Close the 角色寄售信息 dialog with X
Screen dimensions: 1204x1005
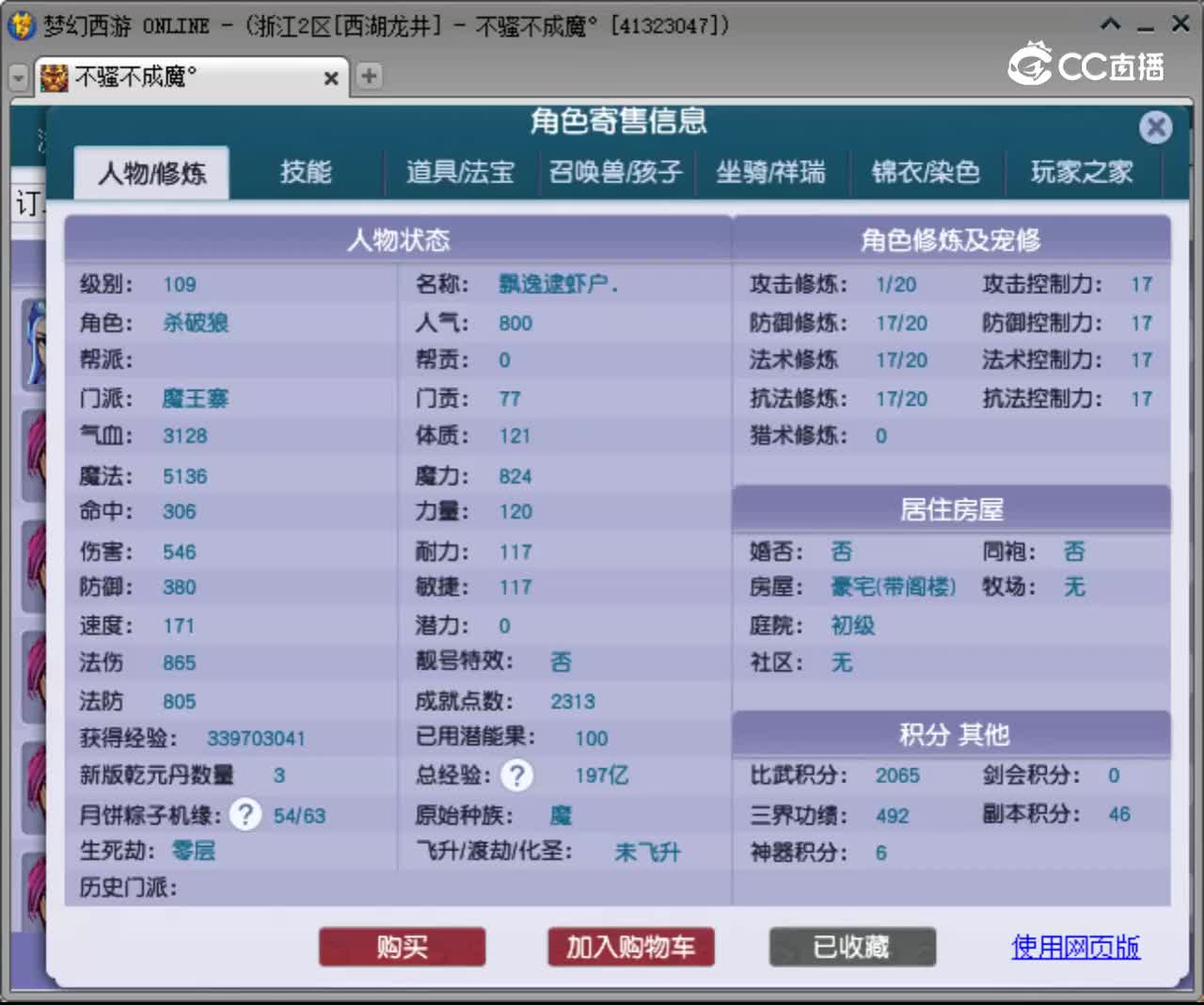pyautogui.click(x=1156, y=127)
